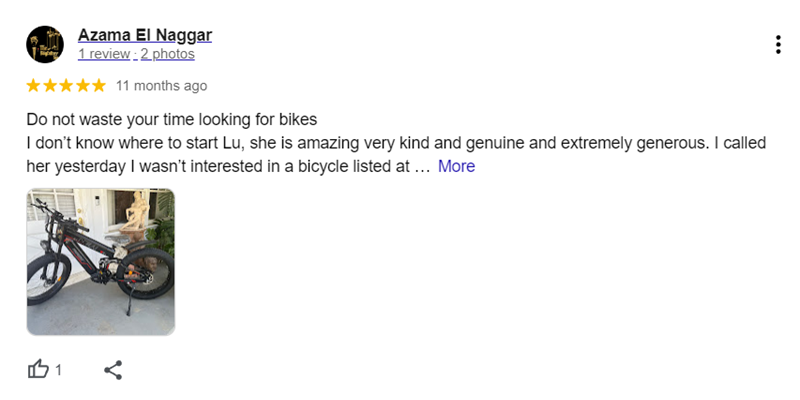Screen dimensions: 800x400
Task: Click the like count number 1
Action: point(59,371)
